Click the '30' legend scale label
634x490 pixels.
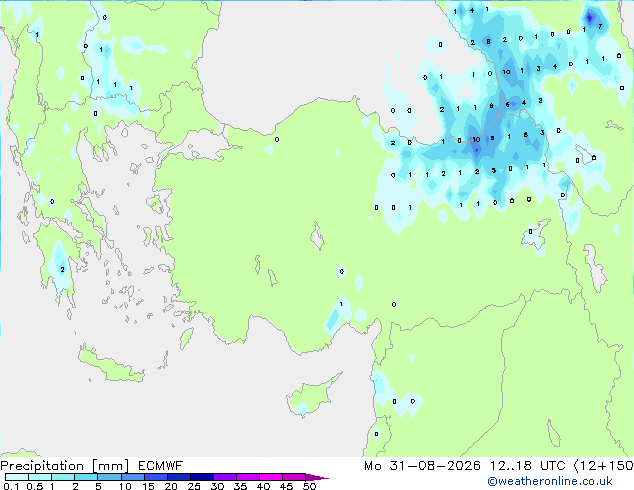point(218,486)
